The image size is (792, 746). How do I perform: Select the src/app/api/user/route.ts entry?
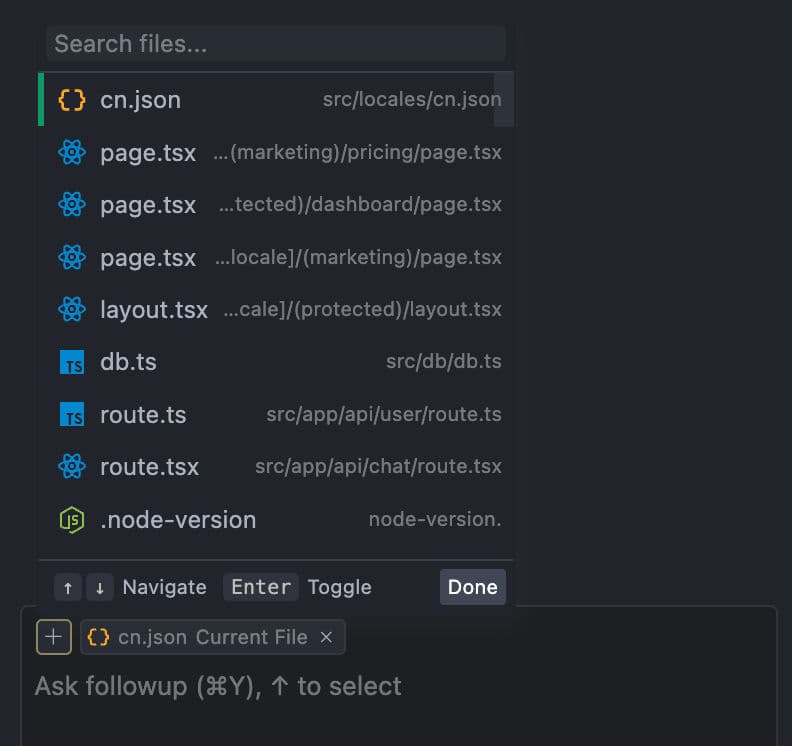click(270, 415)
